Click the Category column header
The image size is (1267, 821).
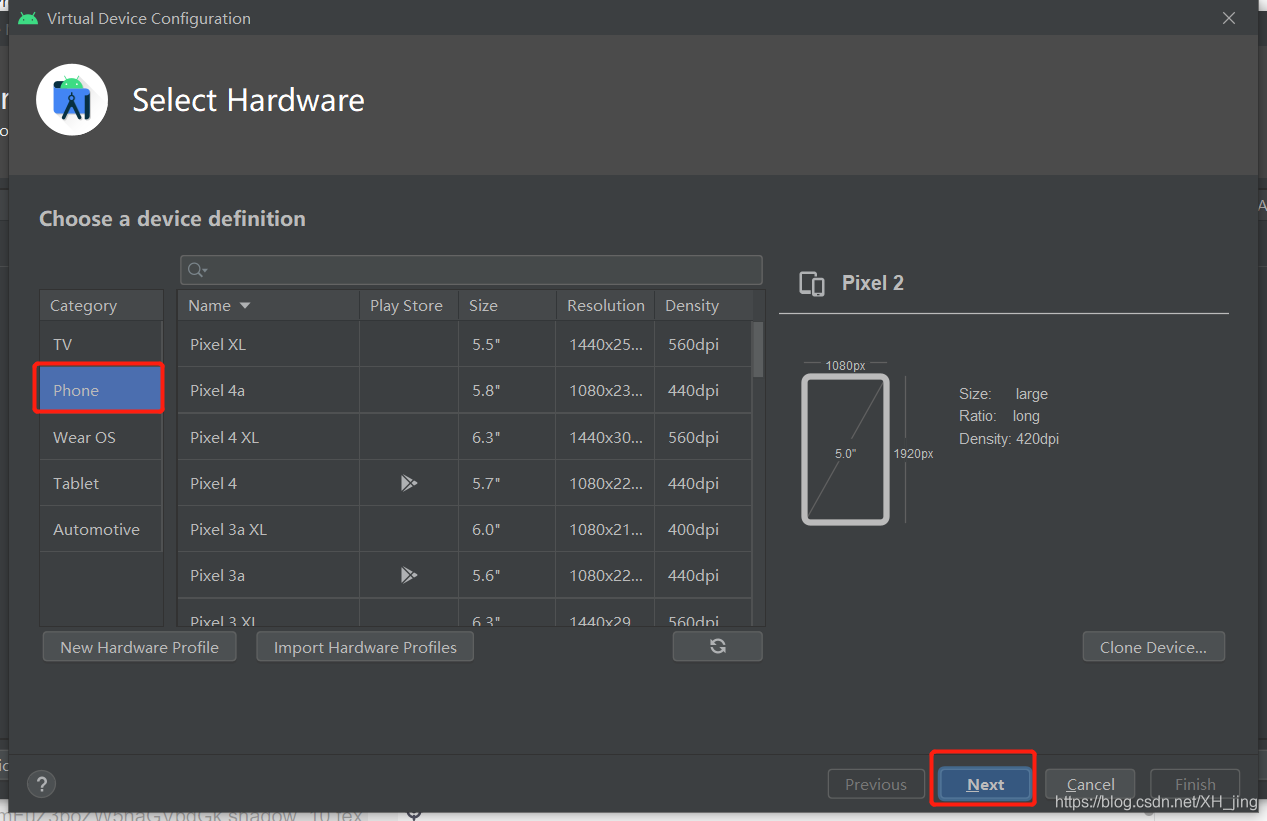tap(101, 306)
